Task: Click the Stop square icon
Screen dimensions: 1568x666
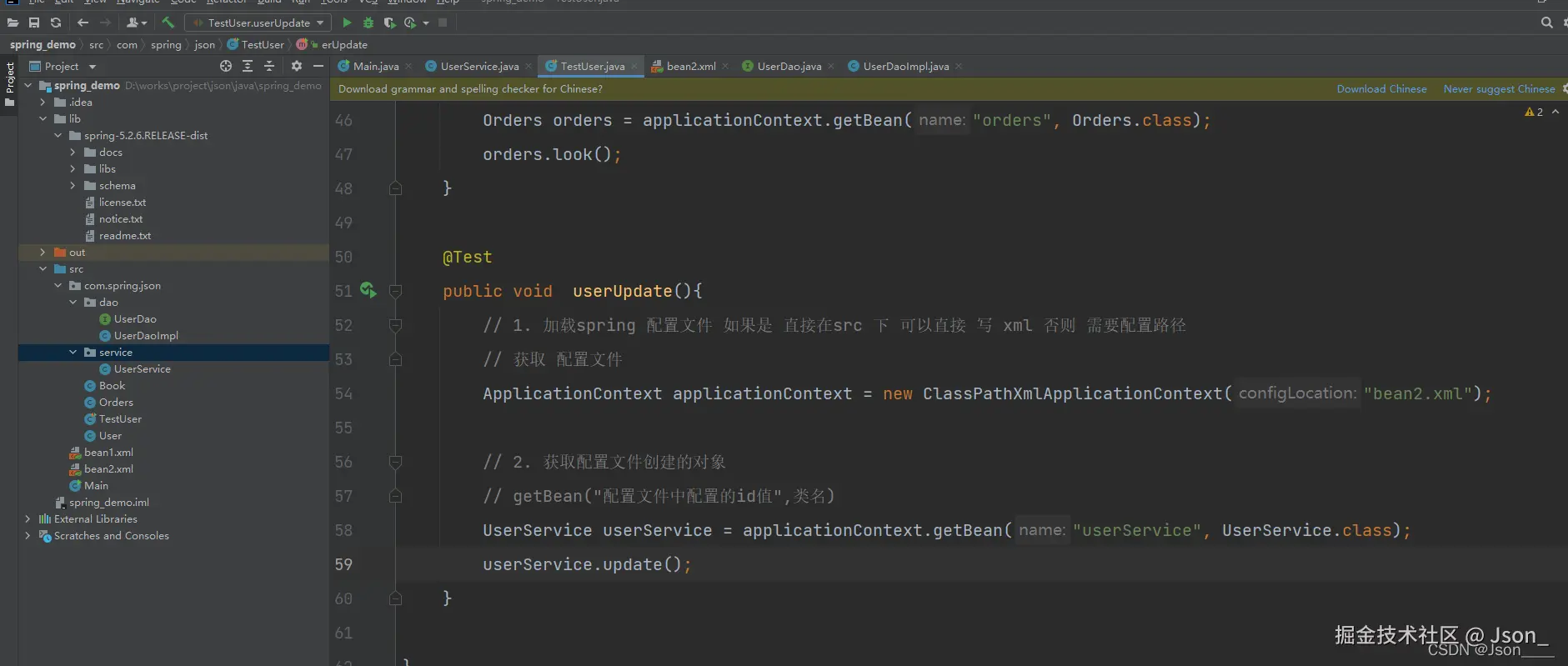Action: point(443,23)
